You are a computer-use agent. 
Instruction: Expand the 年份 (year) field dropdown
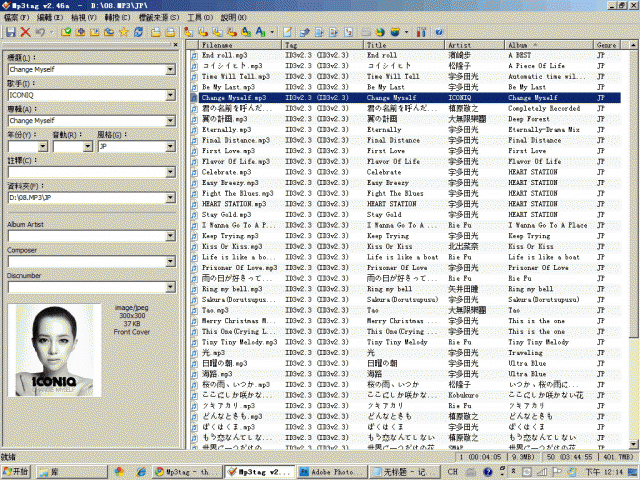(x=43, y=146)
